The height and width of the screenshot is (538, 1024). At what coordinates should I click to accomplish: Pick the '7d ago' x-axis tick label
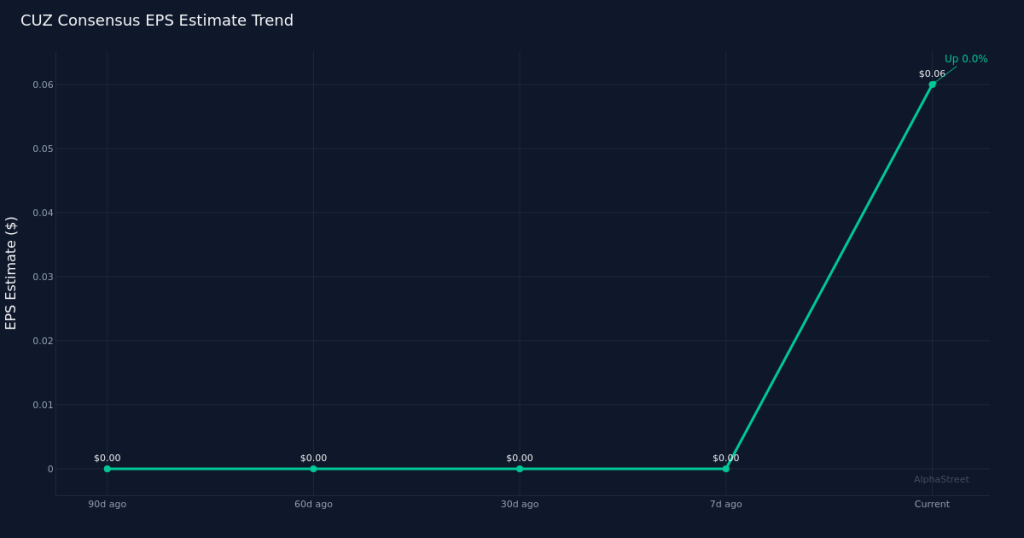tap(726, 504)
